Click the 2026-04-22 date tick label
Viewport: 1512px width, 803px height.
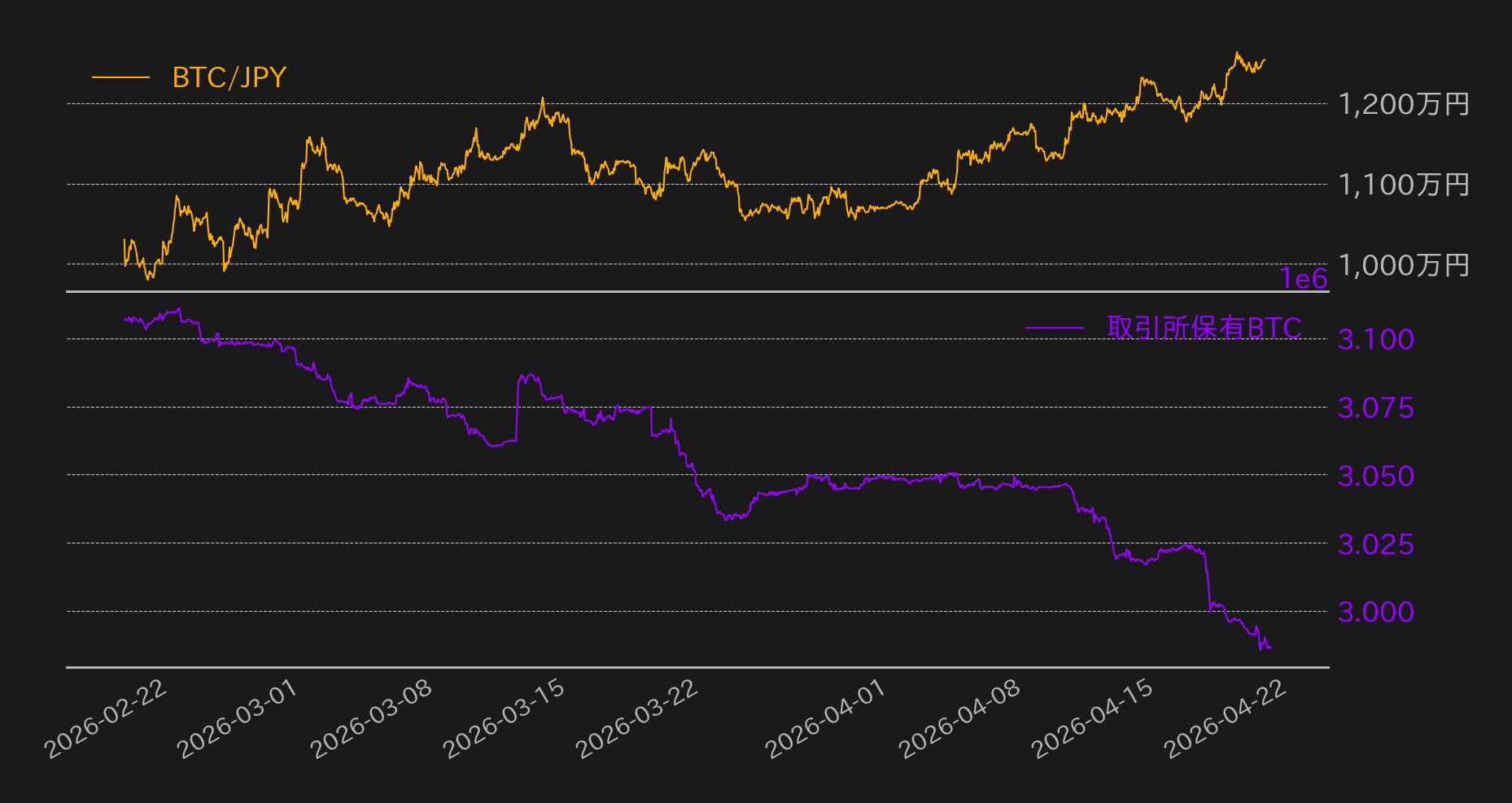[x=1226, y=720]
